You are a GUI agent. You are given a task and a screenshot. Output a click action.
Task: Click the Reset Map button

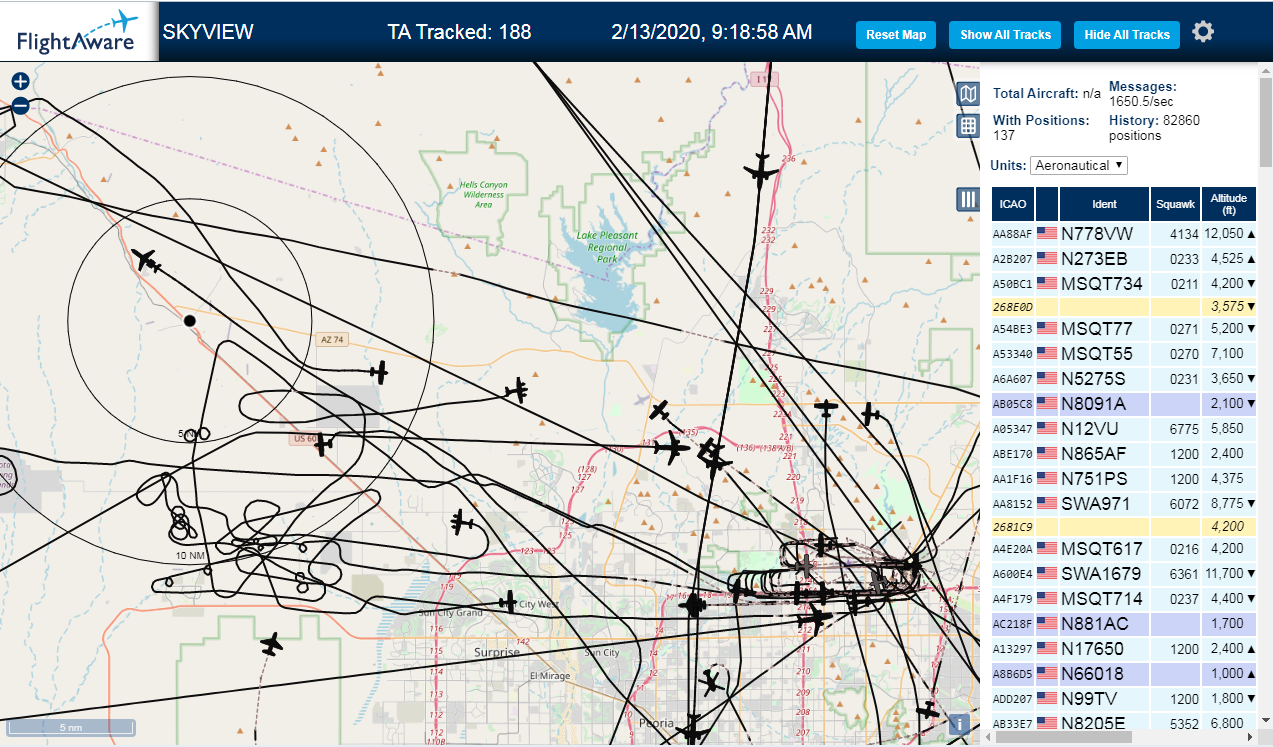(896, 34)
